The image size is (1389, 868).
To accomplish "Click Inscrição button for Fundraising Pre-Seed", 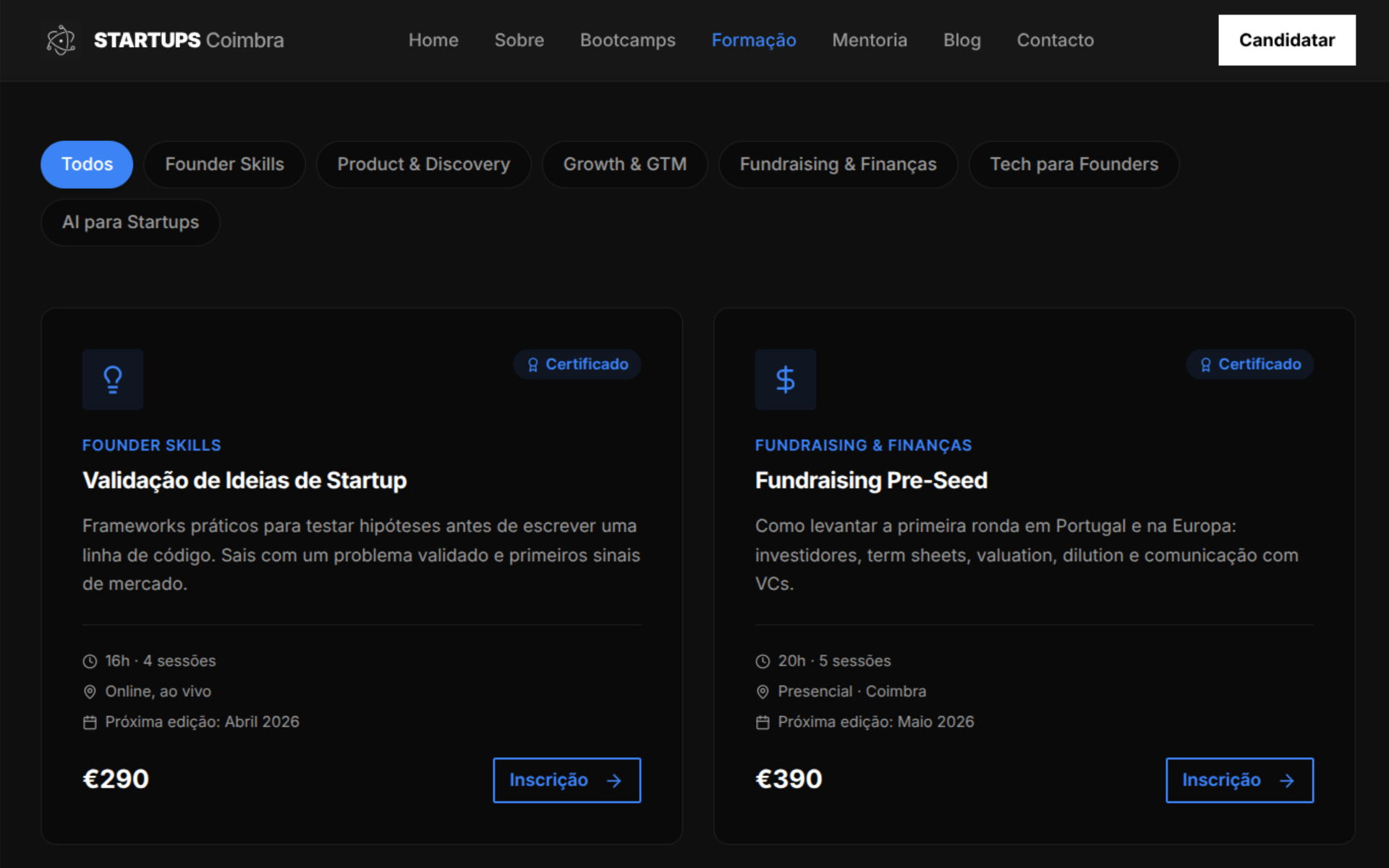I will pos(1240,780).
